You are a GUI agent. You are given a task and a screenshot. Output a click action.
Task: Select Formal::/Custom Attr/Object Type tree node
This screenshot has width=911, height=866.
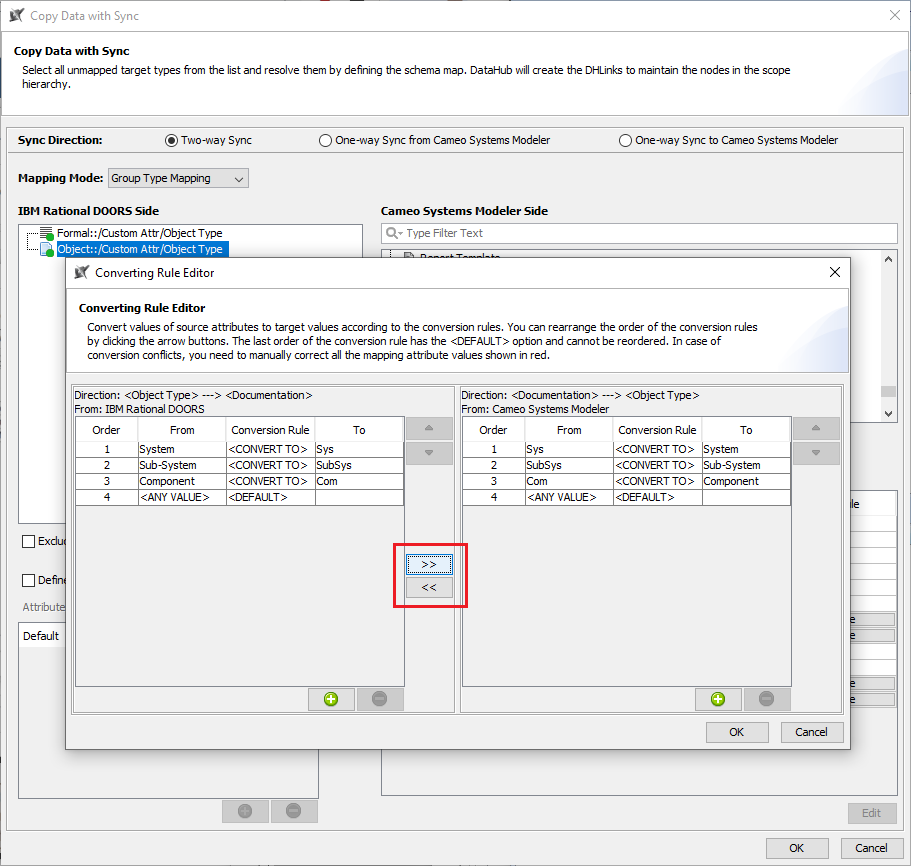(139, 233)
